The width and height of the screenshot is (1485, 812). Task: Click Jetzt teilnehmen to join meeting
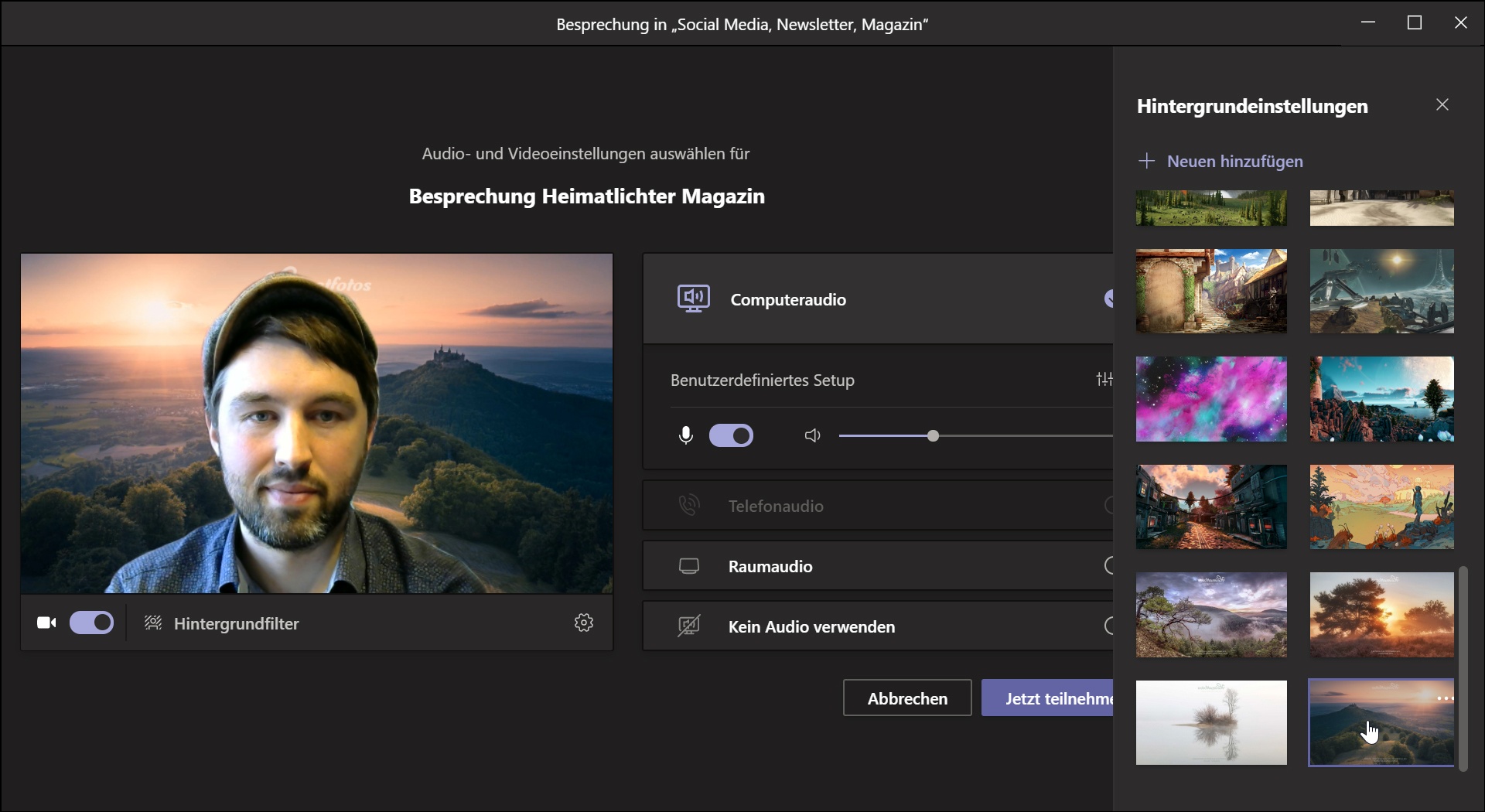click(1048, 698)
